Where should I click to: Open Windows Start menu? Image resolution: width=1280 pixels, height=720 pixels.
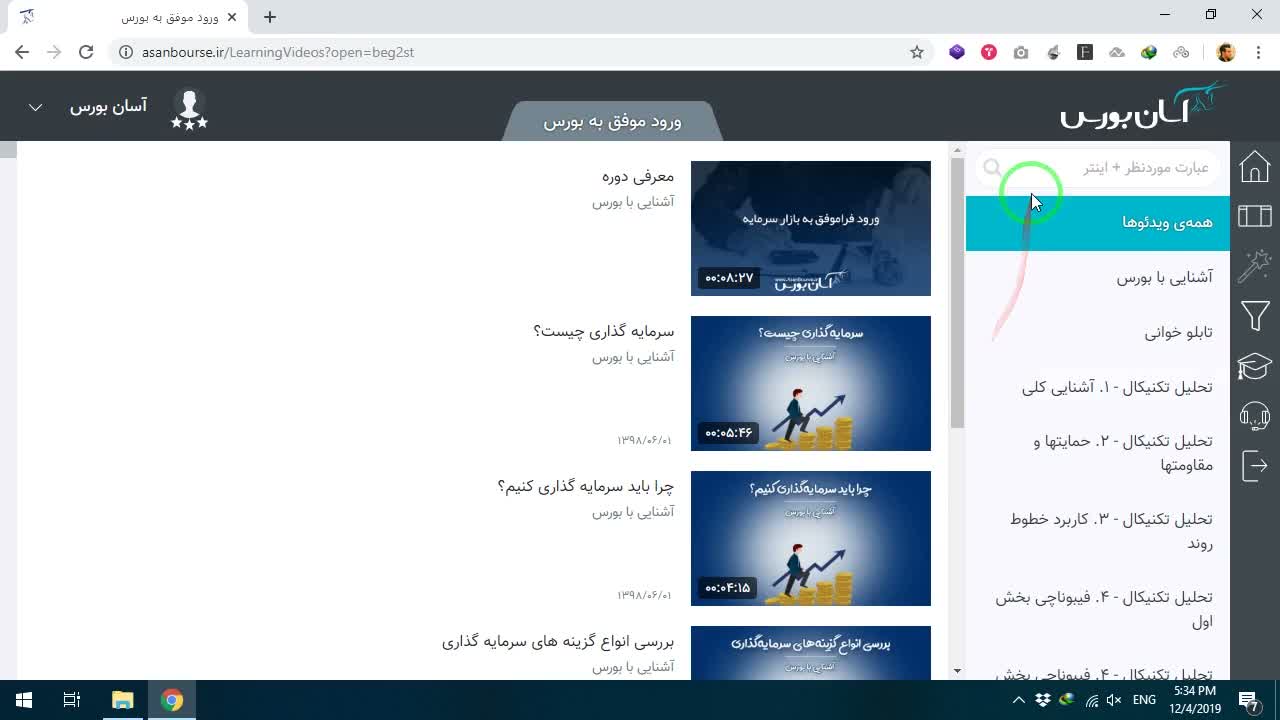point(24,700)
